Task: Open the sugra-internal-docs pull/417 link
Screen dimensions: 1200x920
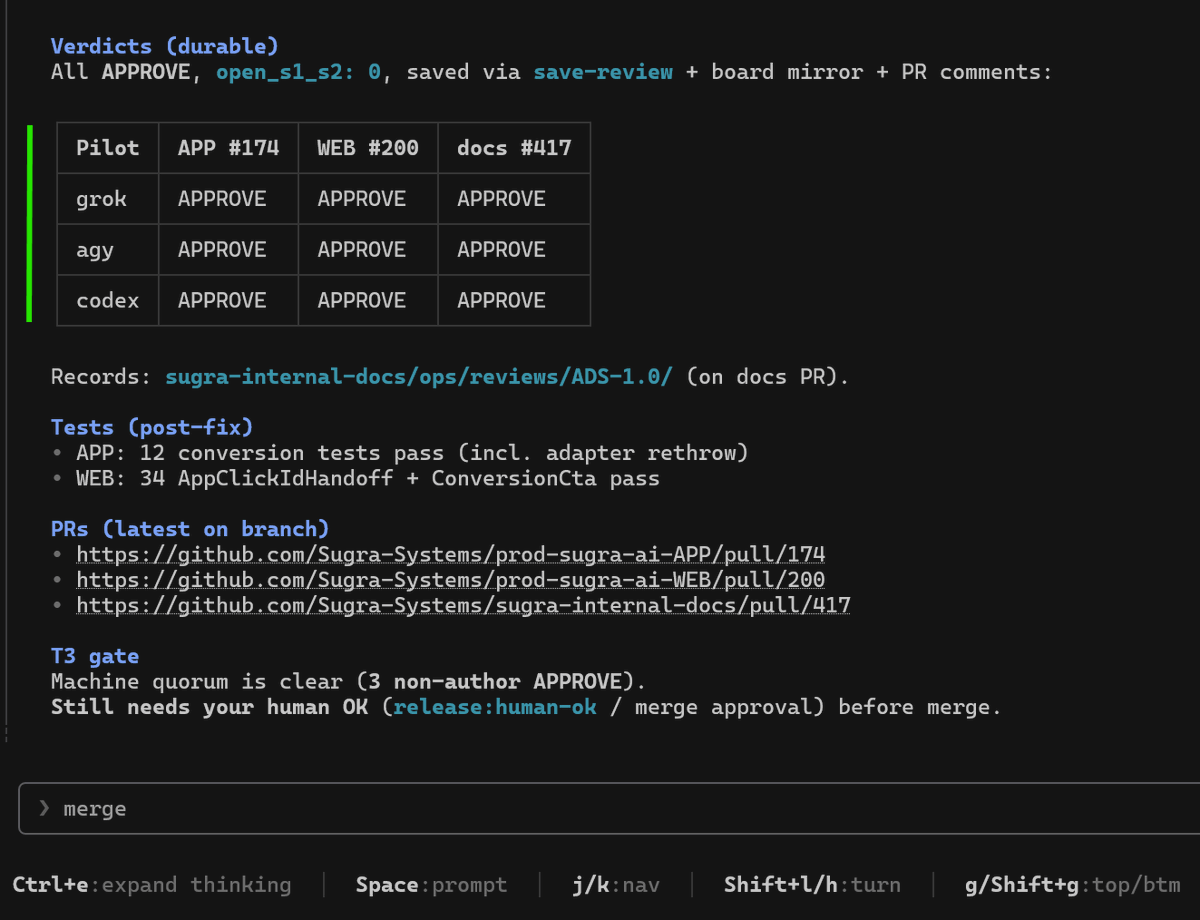Action: [463, 605]
